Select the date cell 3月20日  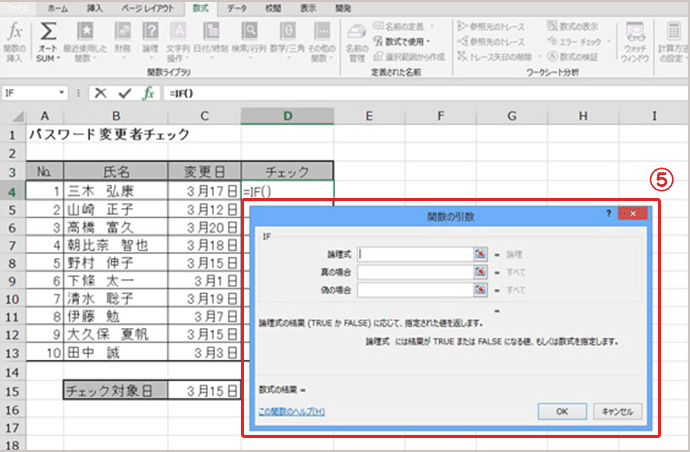point(205,227)
